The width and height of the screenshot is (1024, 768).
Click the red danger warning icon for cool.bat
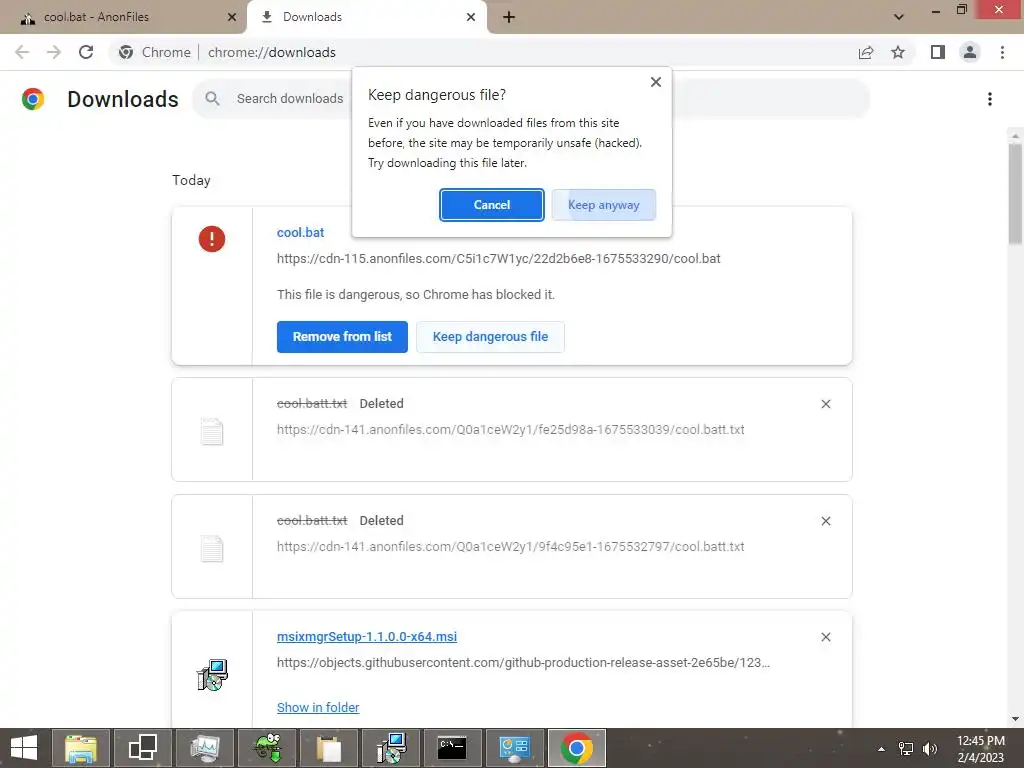click(x=212, y=238)
